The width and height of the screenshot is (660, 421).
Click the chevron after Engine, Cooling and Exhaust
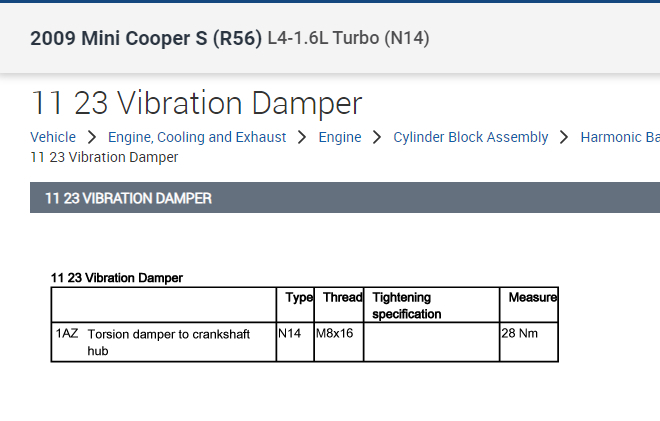coord(302,137)
